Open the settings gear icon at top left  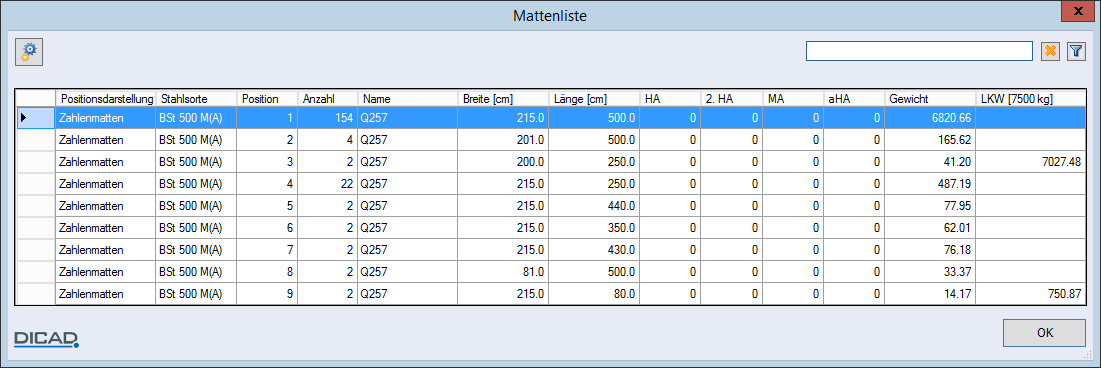(x=29, y=52)
